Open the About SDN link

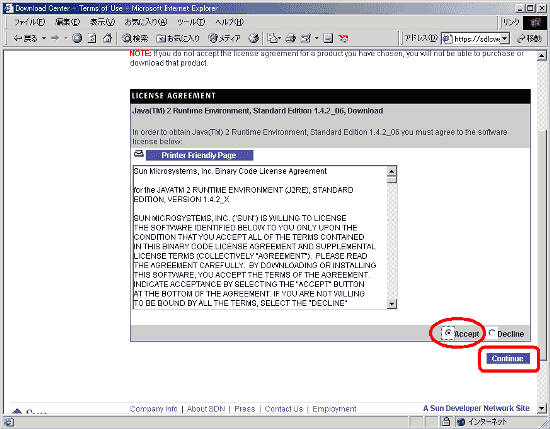point(206,409)
